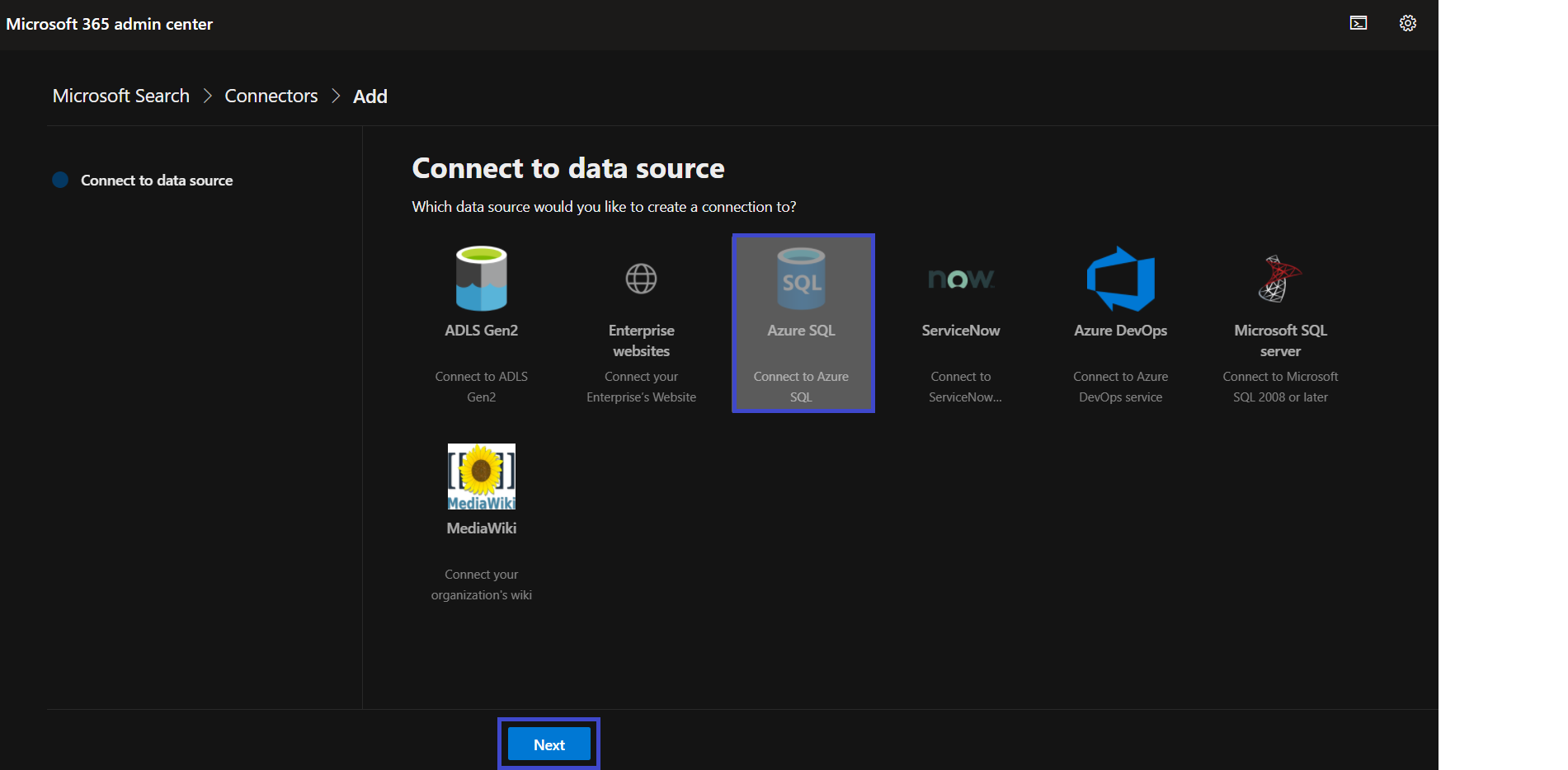Viewport: 1568px width, 770px height.
Task: Click the chevron after Microsoft Search
Action: tap(207, 96)
